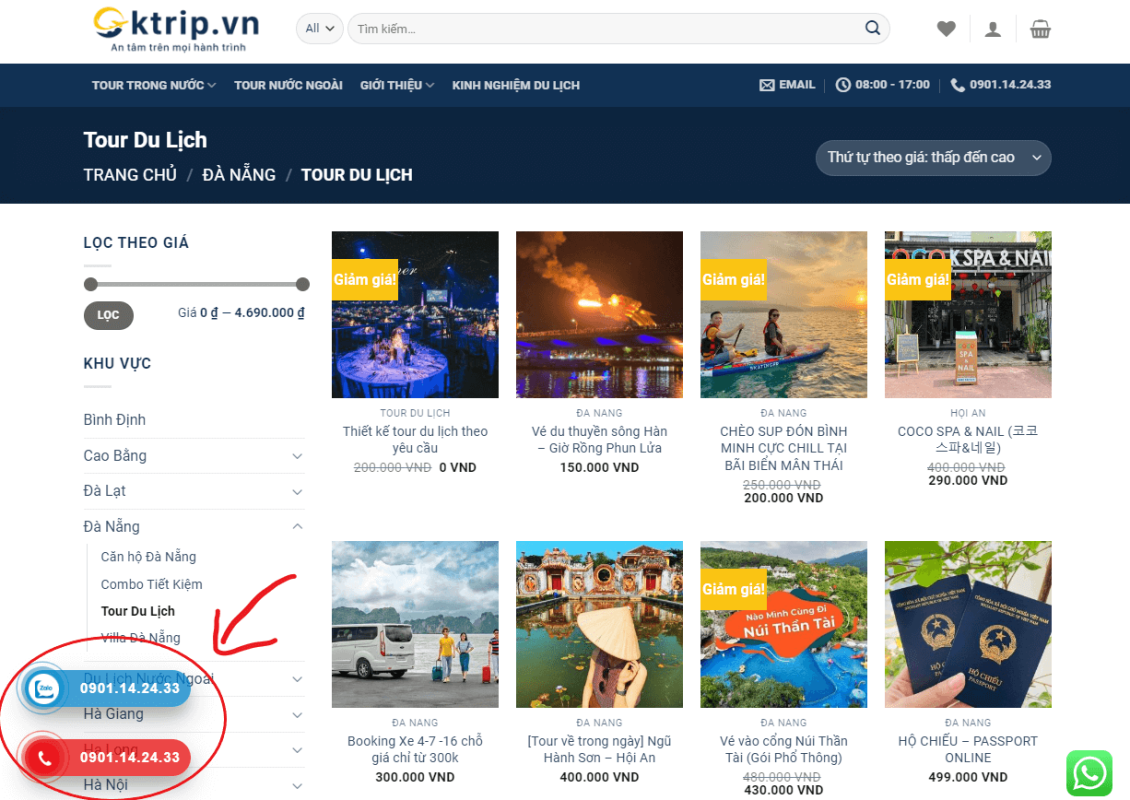Open the passport product thumbnail
The height and width of the screenshot is (800, 1130).
pos(968,624)
